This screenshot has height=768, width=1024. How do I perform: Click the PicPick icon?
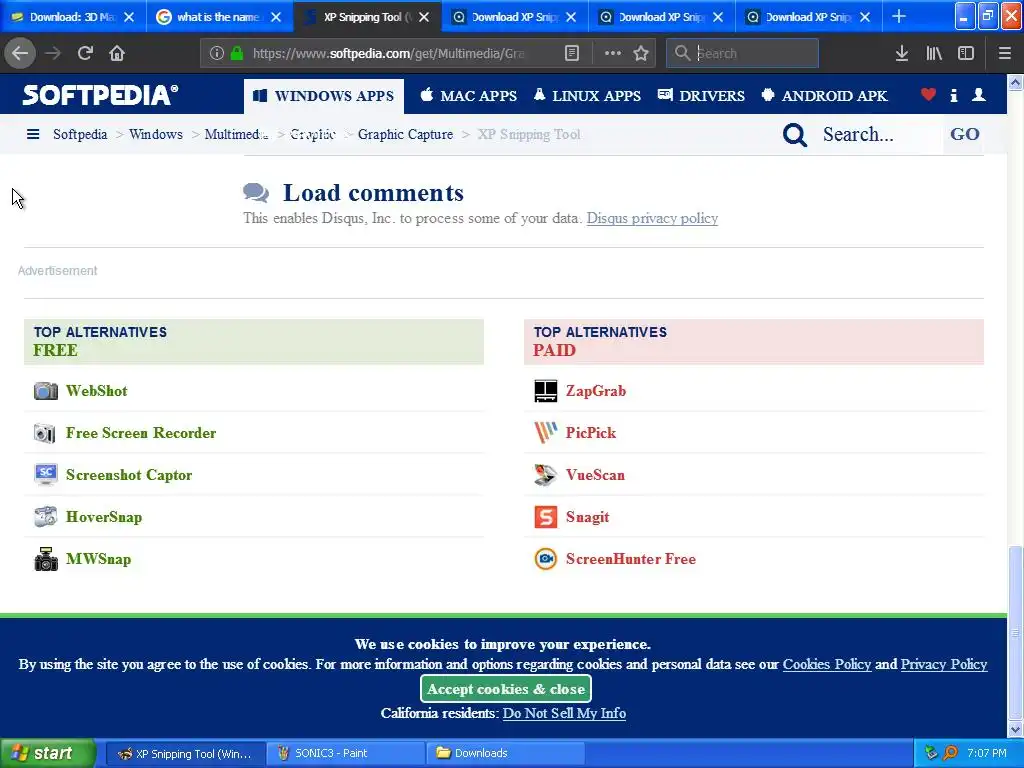[x=545, y=432]
